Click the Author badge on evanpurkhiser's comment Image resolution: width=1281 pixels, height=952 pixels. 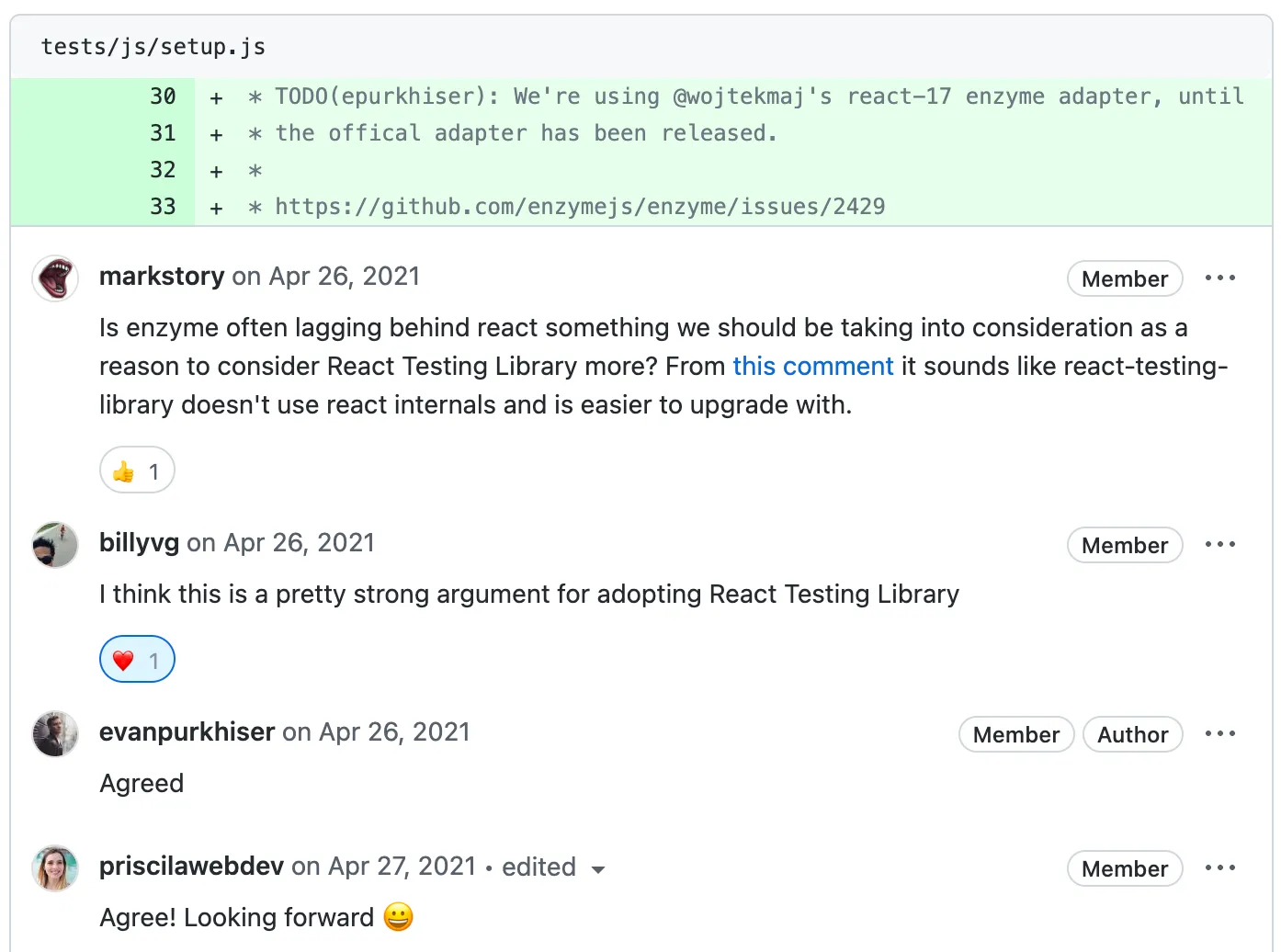[1132, 734]
